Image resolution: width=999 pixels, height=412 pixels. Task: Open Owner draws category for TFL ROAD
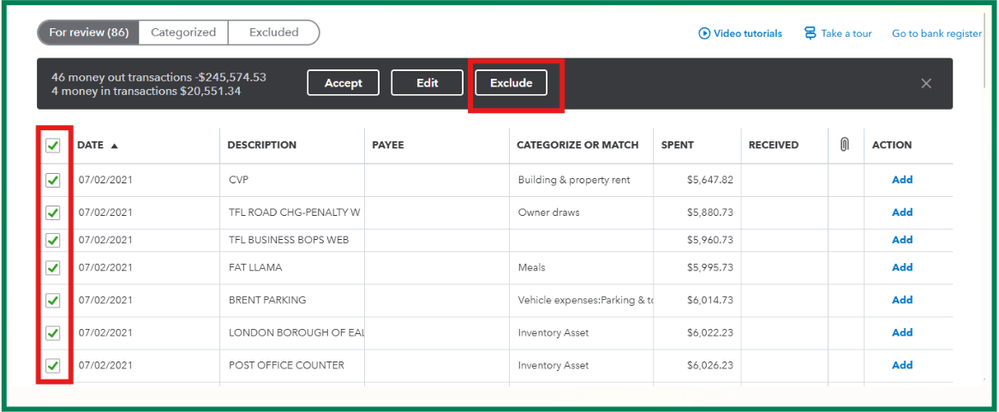tap(581, 212)
